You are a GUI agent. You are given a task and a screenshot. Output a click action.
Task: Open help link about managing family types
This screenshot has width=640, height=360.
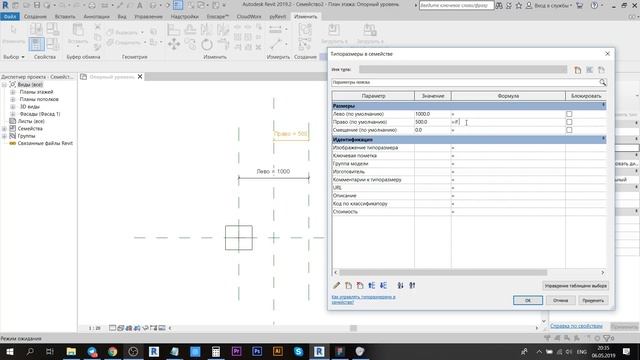pyautogui.click(x=363, y=299)
